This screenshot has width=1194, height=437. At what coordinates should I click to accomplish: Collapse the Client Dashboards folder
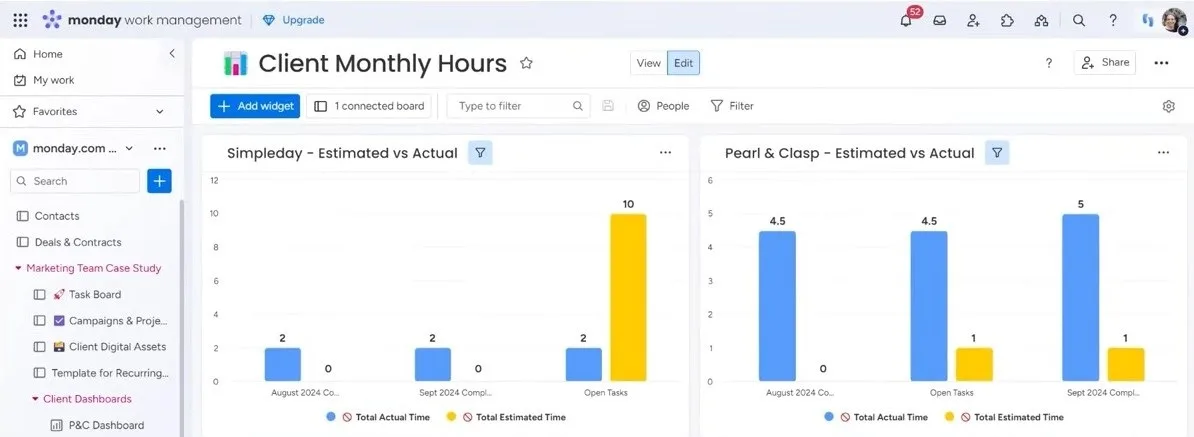35,399
